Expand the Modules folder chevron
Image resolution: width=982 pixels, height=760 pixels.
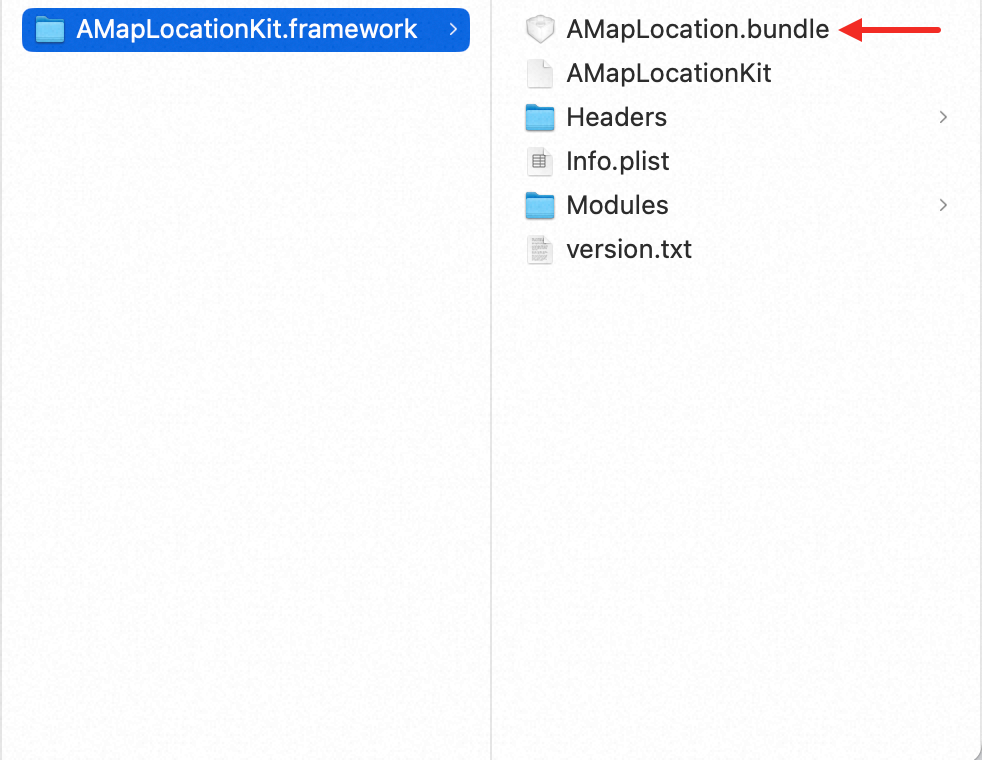click(943, 205)
